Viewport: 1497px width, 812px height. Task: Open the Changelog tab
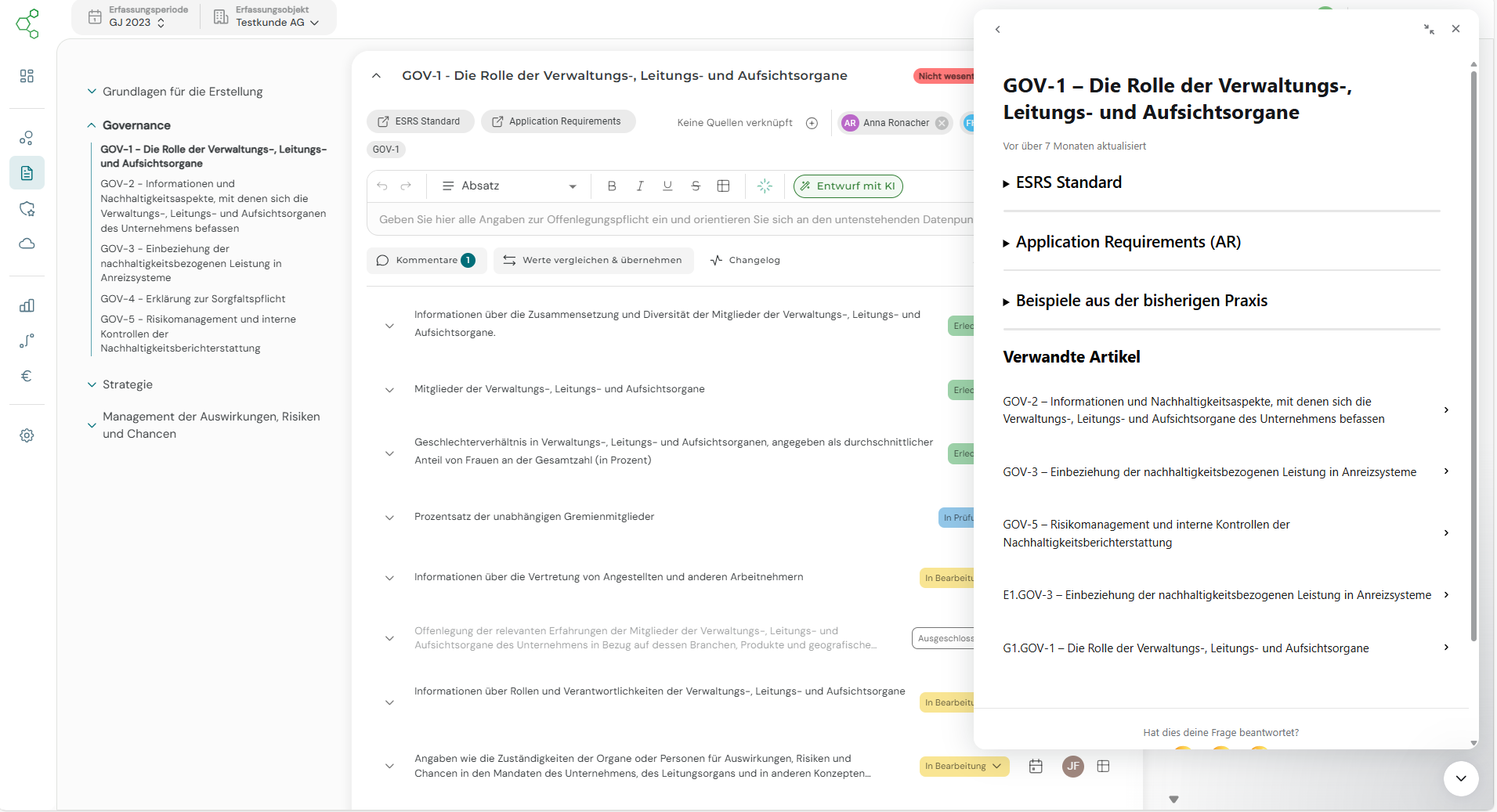745,260
